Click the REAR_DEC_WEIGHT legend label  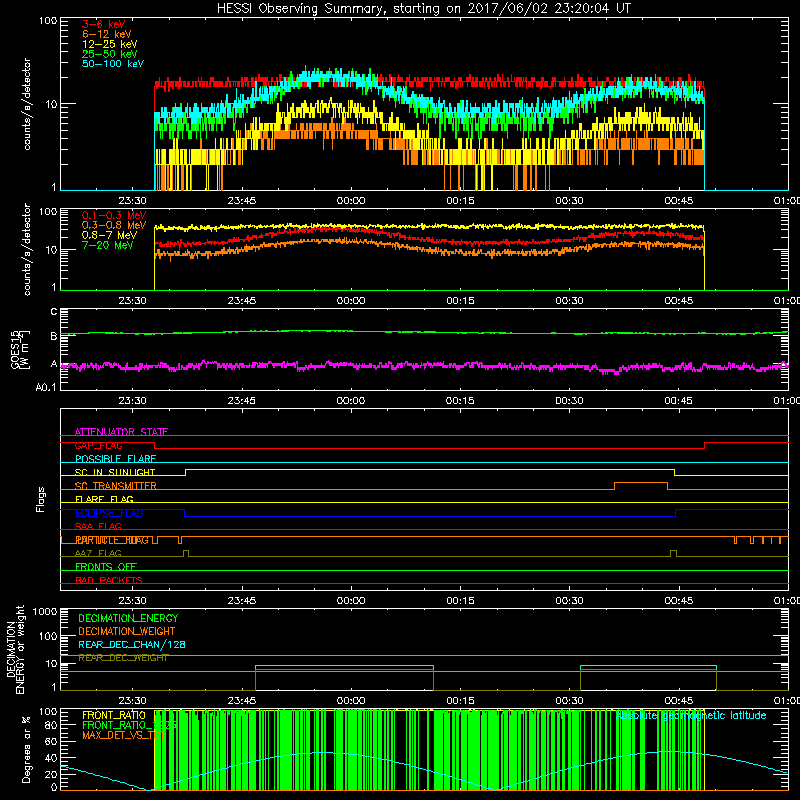tap(123, 658)
